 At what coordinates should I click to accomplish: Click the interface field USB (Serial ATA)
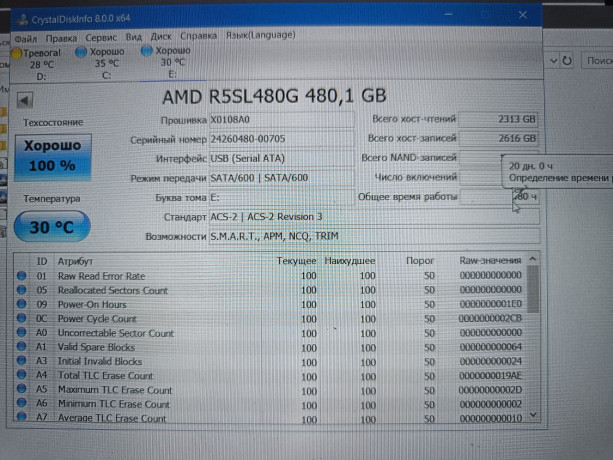tap(281, 158)
